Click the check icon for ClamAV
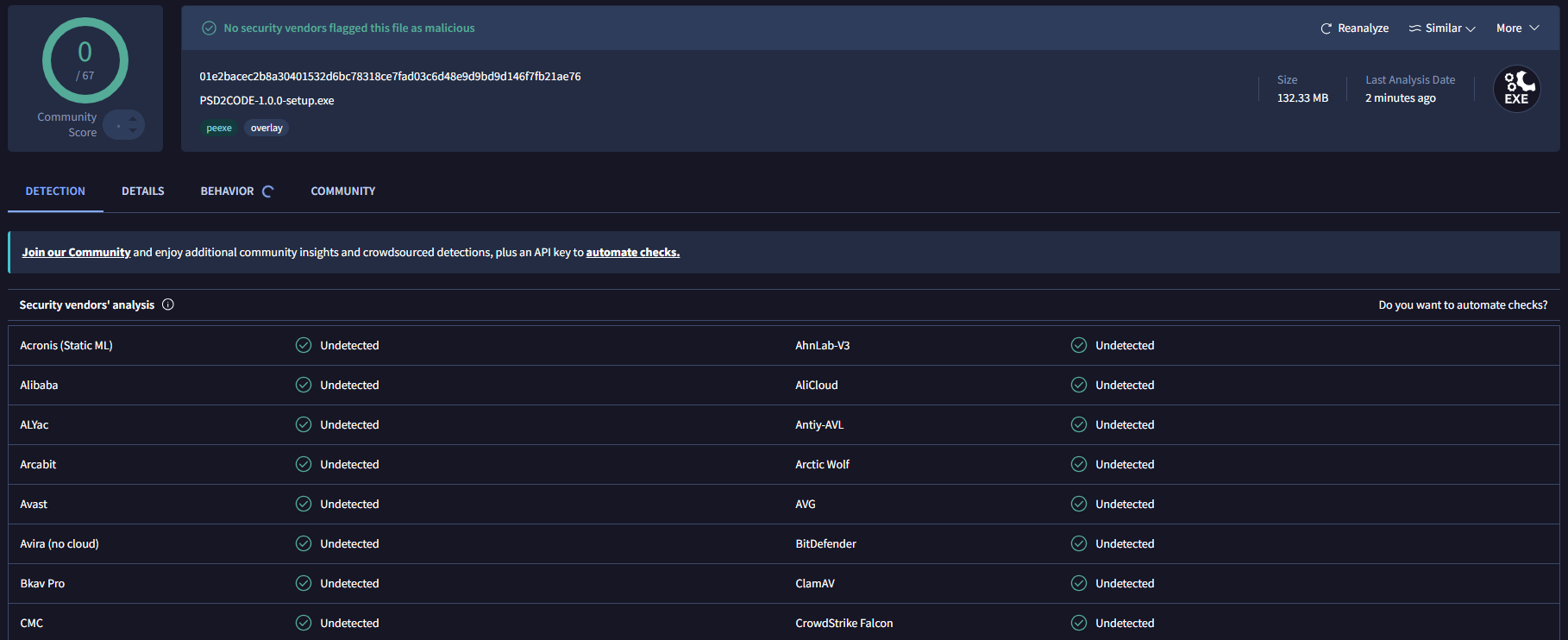Viewport: 1568px width, 640px height. coord(1079,583)
